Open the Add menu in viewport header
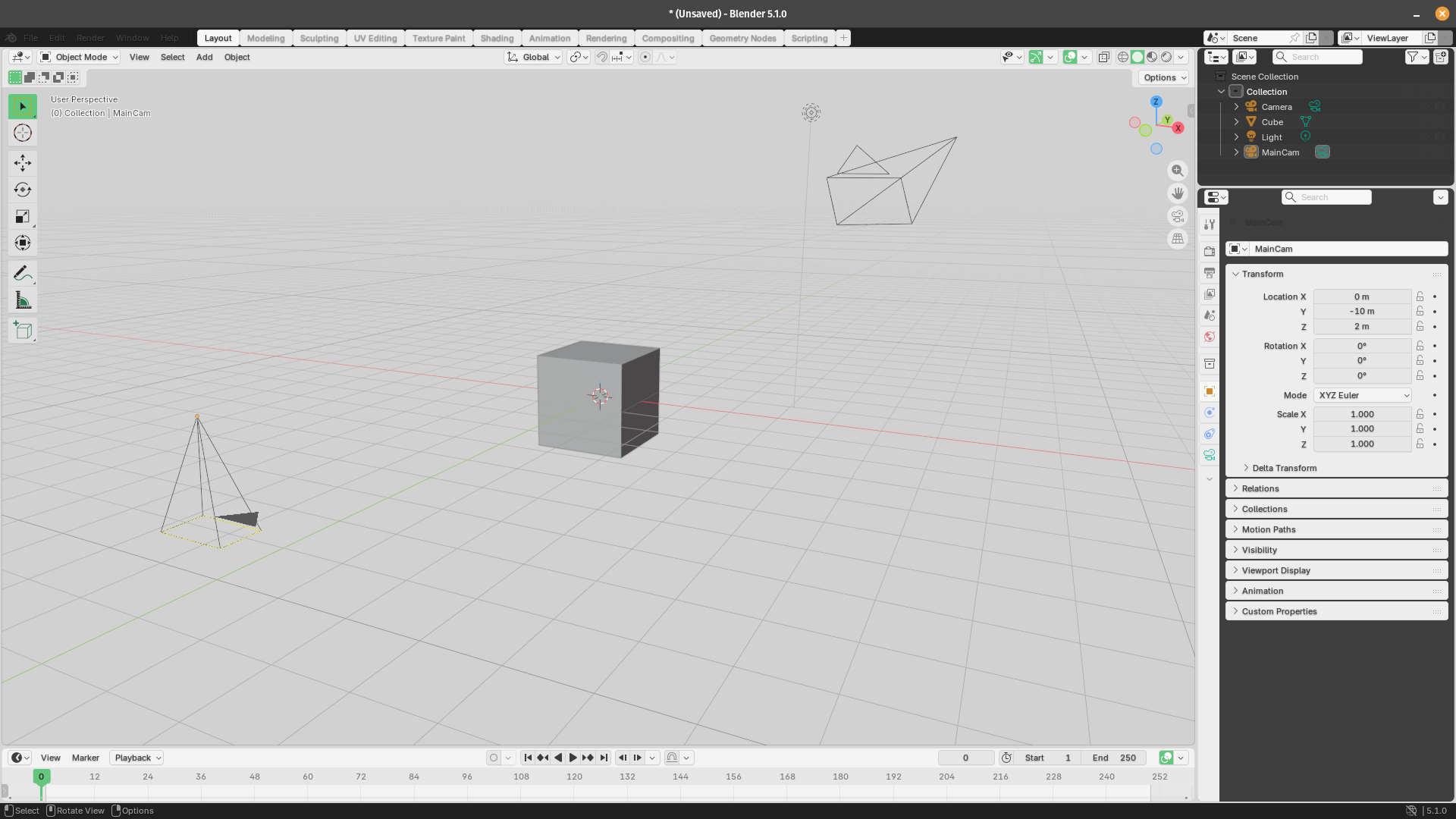 coord(204,57)
